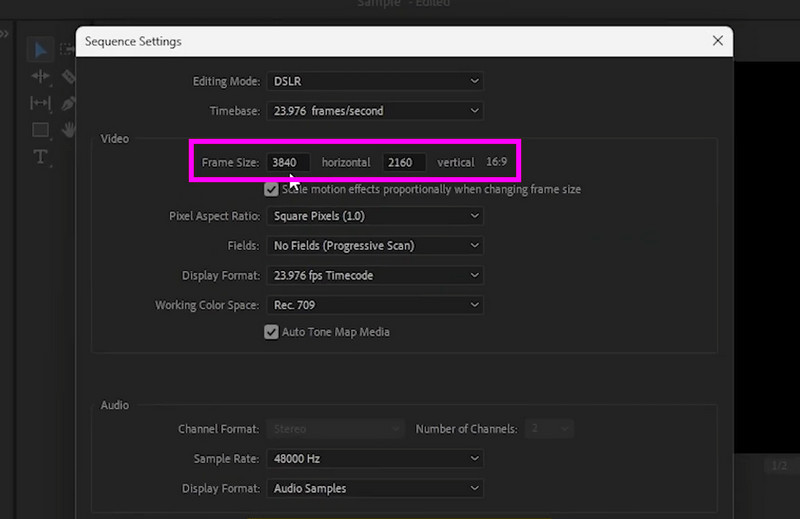
Task: Open the Fields dropdown
Action: pyautogui.click(x=375, y=245)
